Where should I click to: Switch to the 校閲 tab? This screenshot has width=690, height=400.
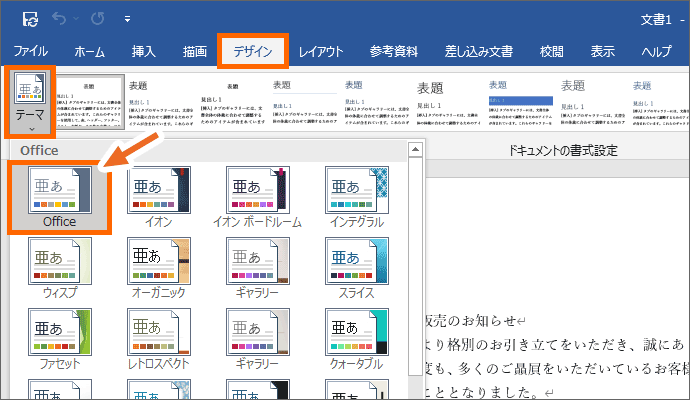(x=551, y=51)
